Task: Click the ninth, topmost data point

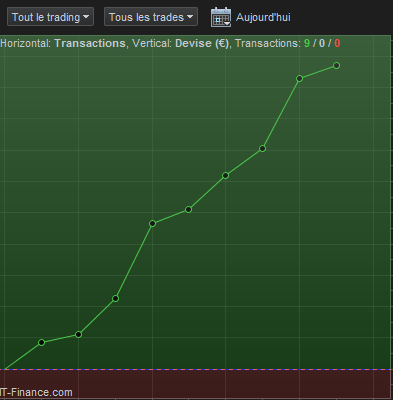Action: [x=336, y=65]
